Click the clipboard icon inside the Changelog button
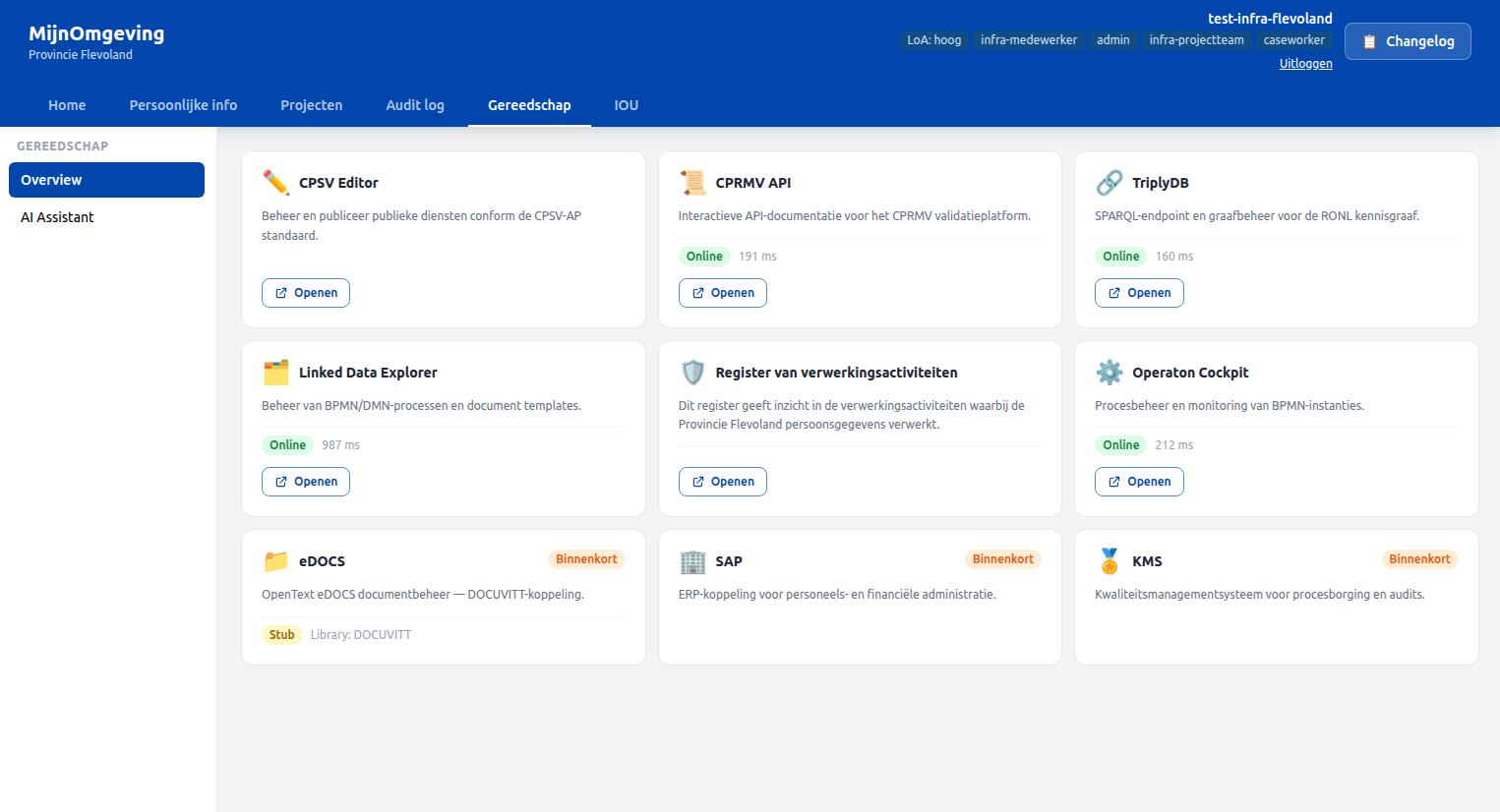This screenshot has height=812, width=1500. point(1371,40)
